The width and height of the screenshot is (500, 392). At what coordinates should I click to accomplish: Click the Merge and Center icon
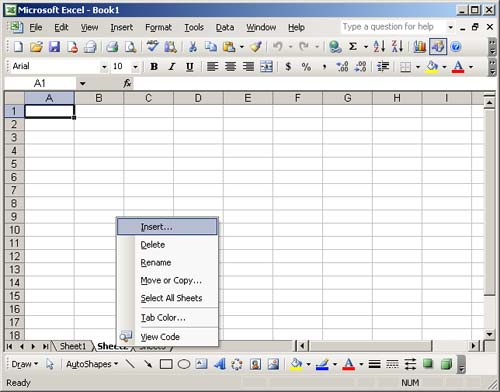coord(266,67)
